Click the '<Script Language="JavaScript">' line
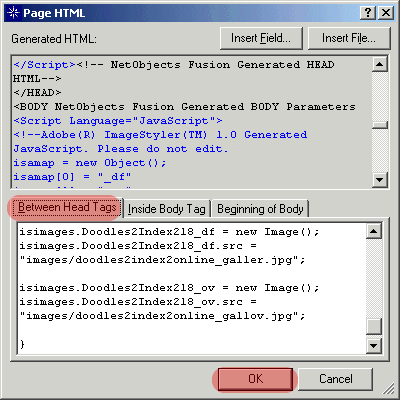This screenshot has width=400, height=400. point(118,121)
